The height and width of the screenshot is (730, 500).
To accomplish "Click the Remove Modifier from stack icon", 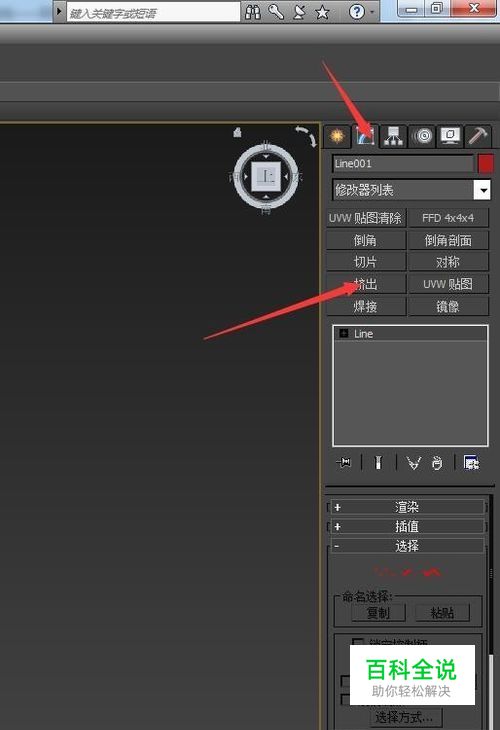I will [437, 463].
